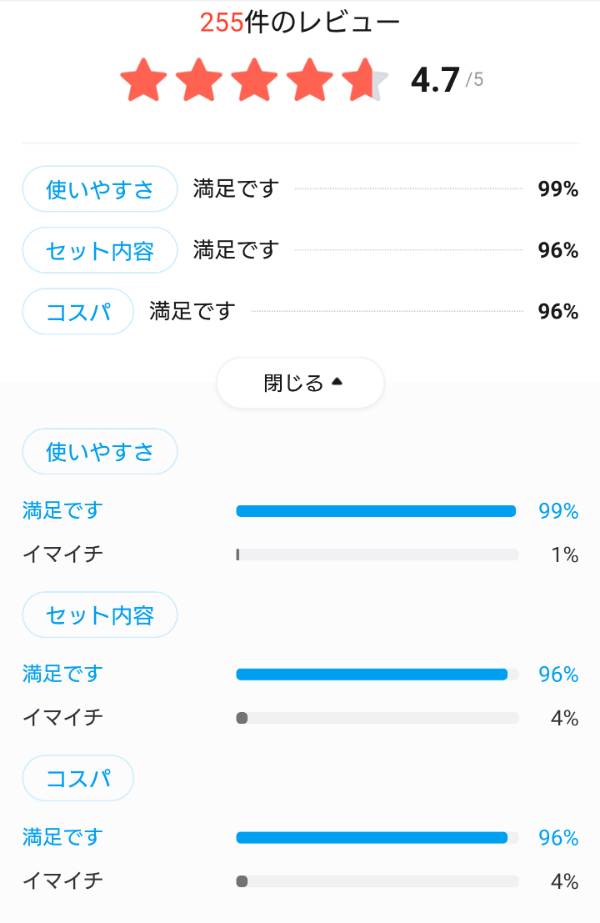Click the second red rating star

click(x=199, y=80)
